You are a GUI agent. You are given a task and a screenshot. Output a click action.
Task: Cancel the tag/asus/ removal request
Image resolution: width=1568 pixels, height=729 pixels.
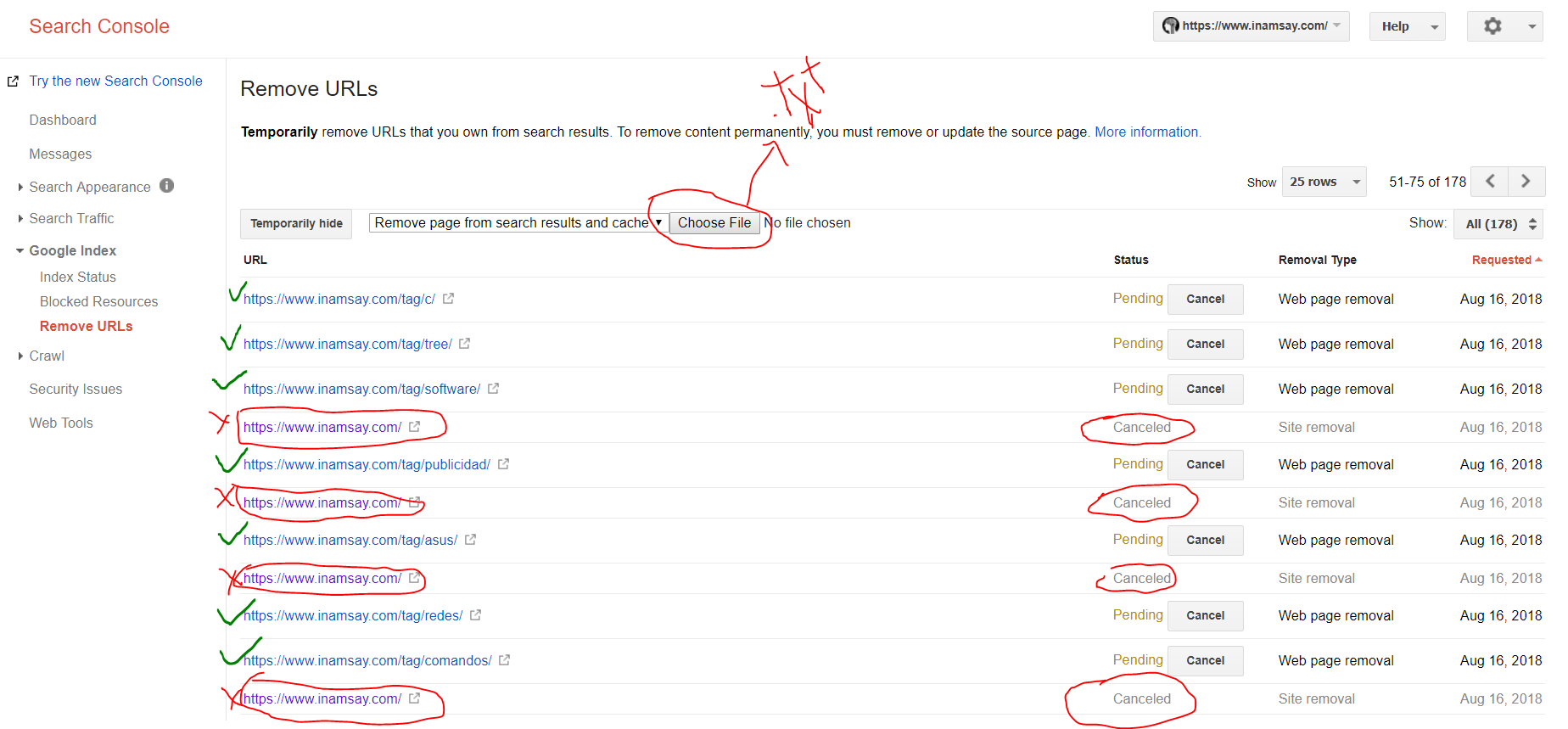(1205, 541)
